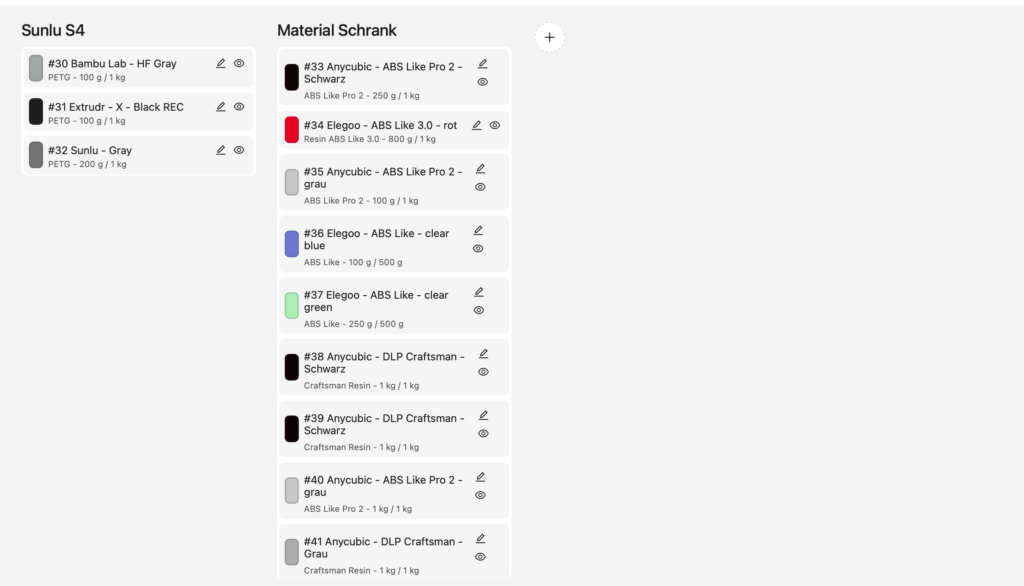Edit #34 Elegoo ABS Like 3.0 rot
The height and width of the screenshot is (586, 1024).
pos(477,126)
